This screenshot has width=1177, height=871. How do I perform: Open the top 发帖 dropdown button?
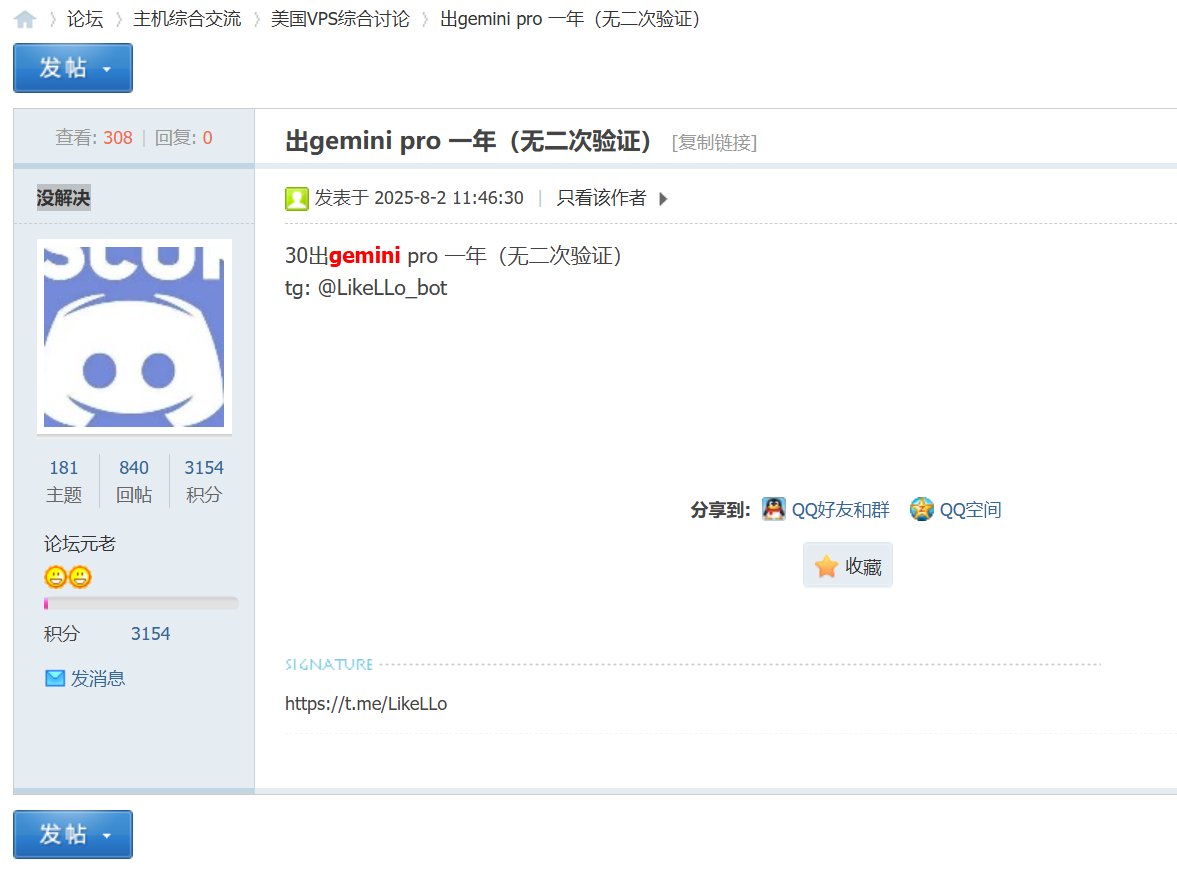point(73,68)
